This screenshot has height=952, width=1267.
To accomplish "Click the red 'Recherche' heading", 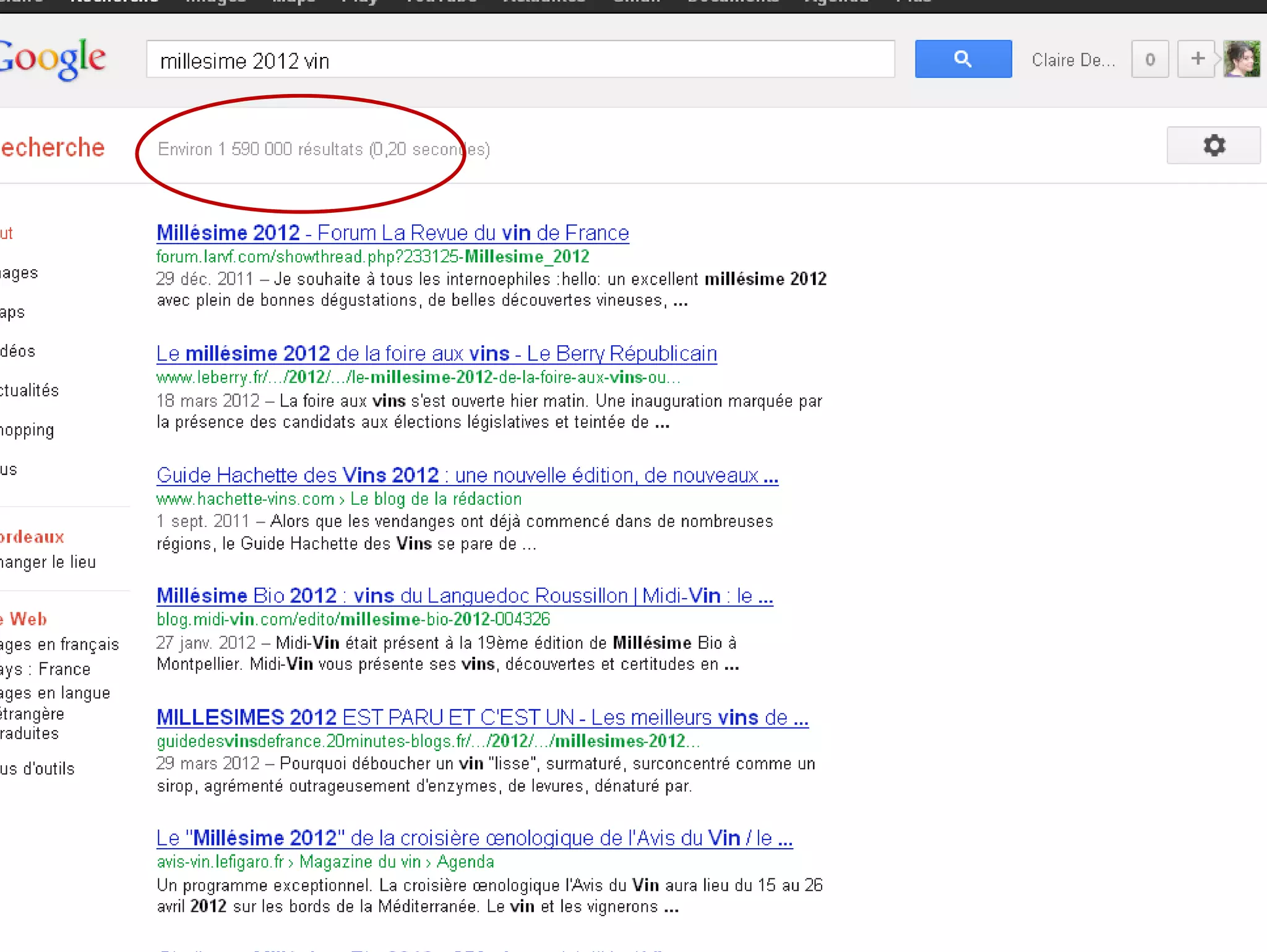I will [x=53, y=148].
